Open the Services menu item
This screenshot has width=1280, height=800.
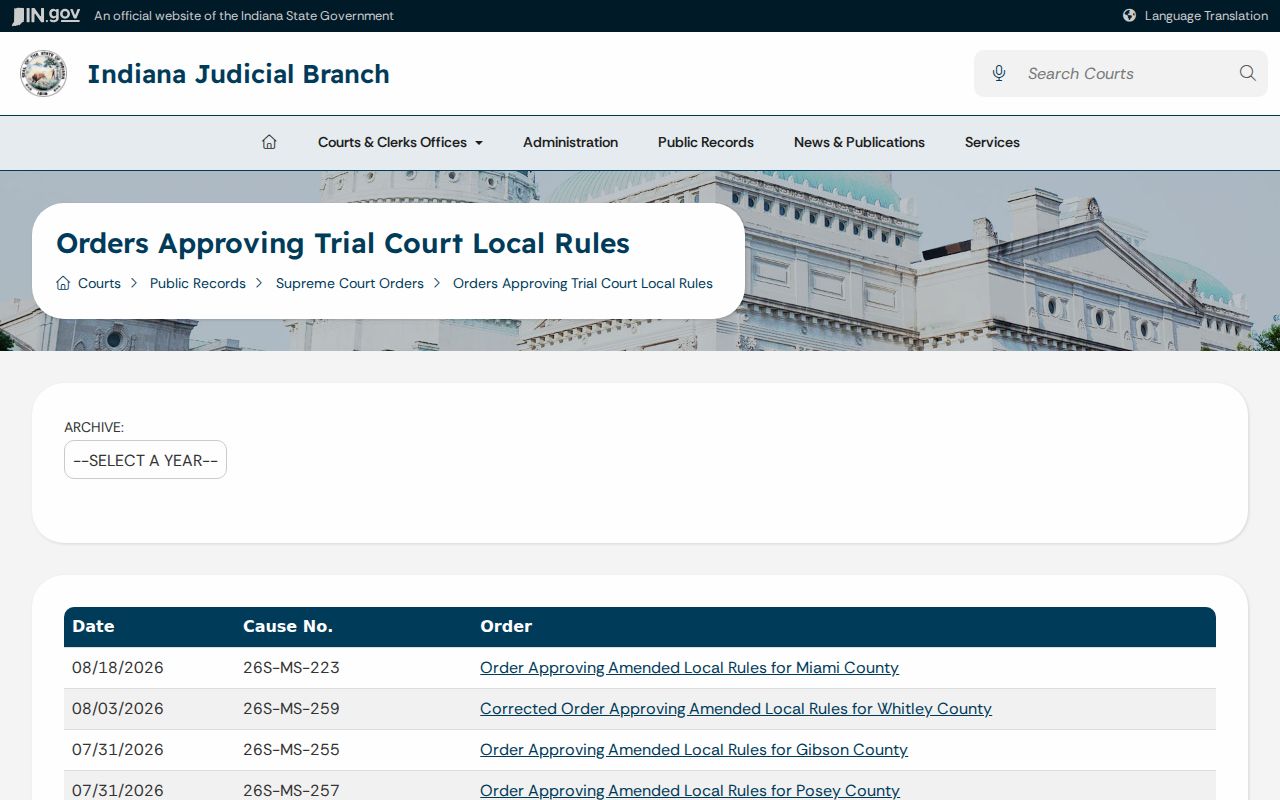tap(992, 142)
